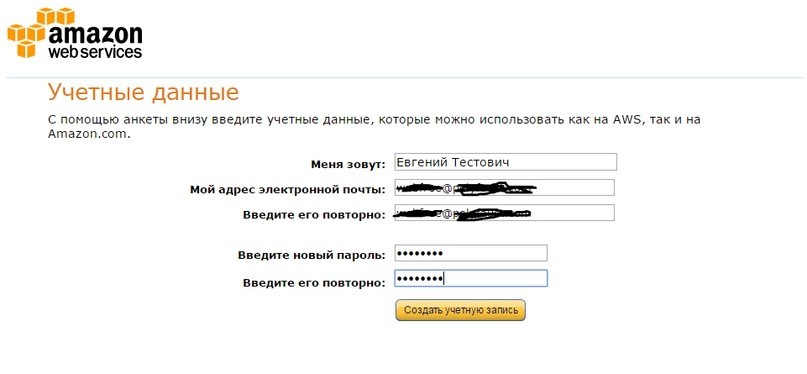
Task: Click the Введите его повторно password label
Action: pos(314,283)
